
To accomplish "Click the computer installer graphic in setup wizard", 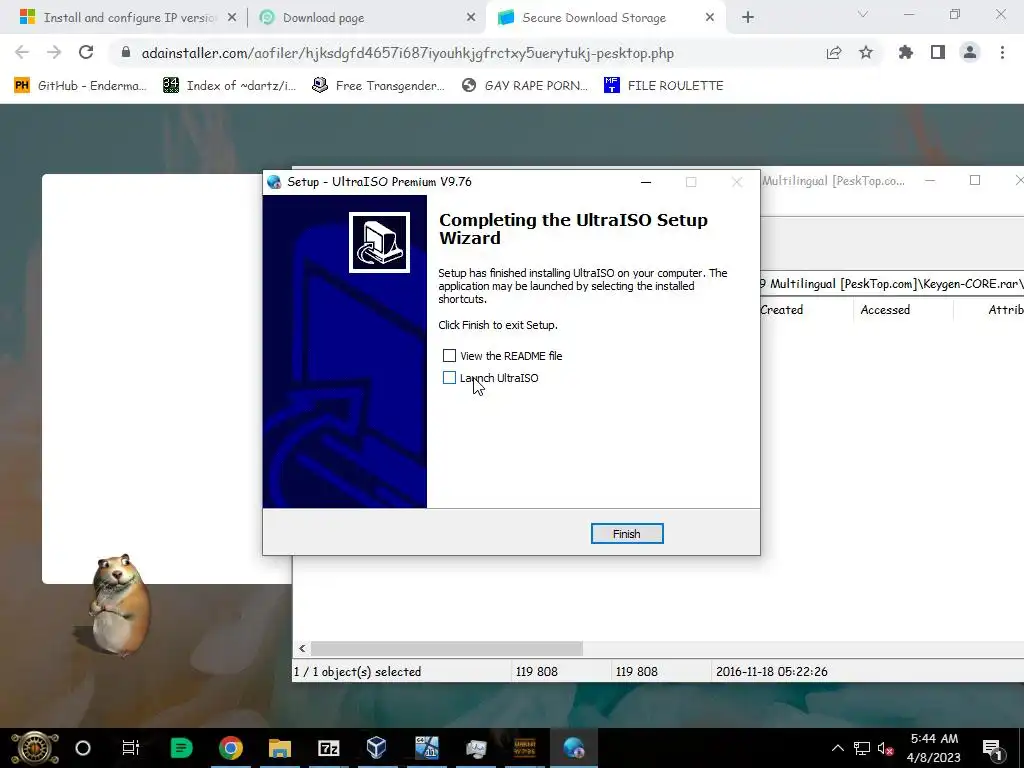I will (x=379, y=242).
